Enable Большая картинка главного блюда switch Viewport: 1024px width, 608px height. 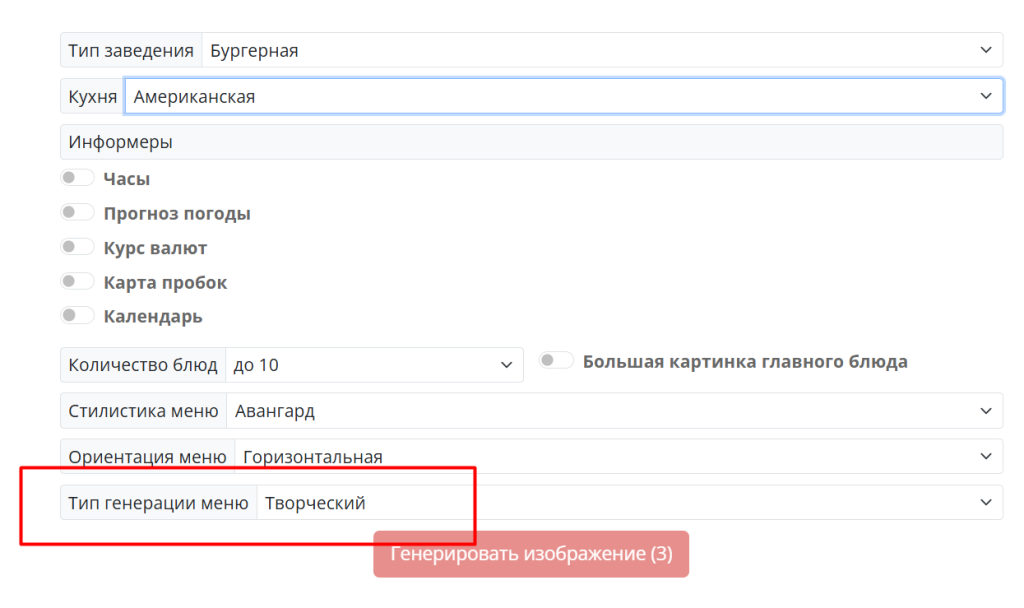(556, 361)
